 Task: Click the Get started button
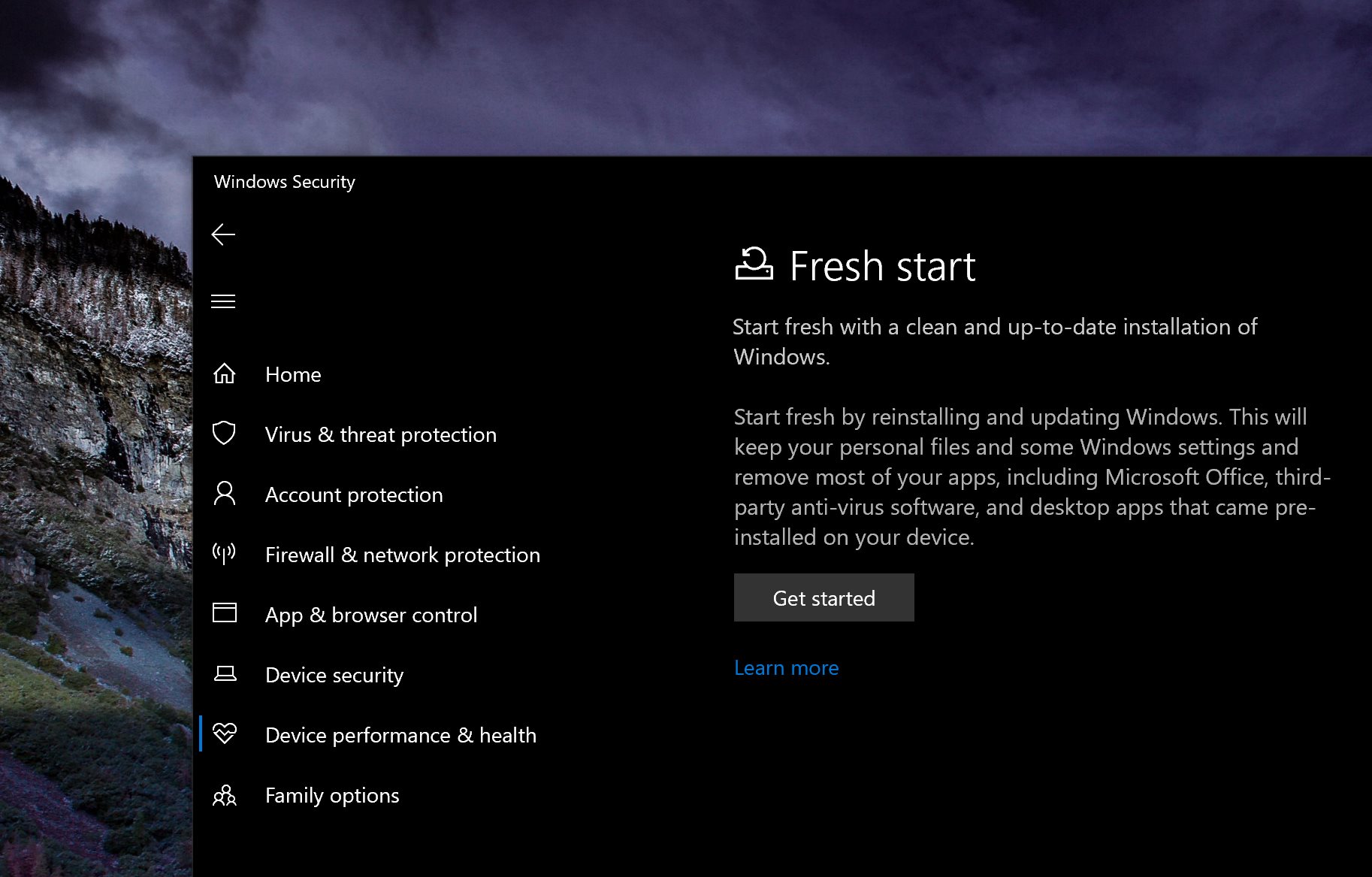pos(824,597)
